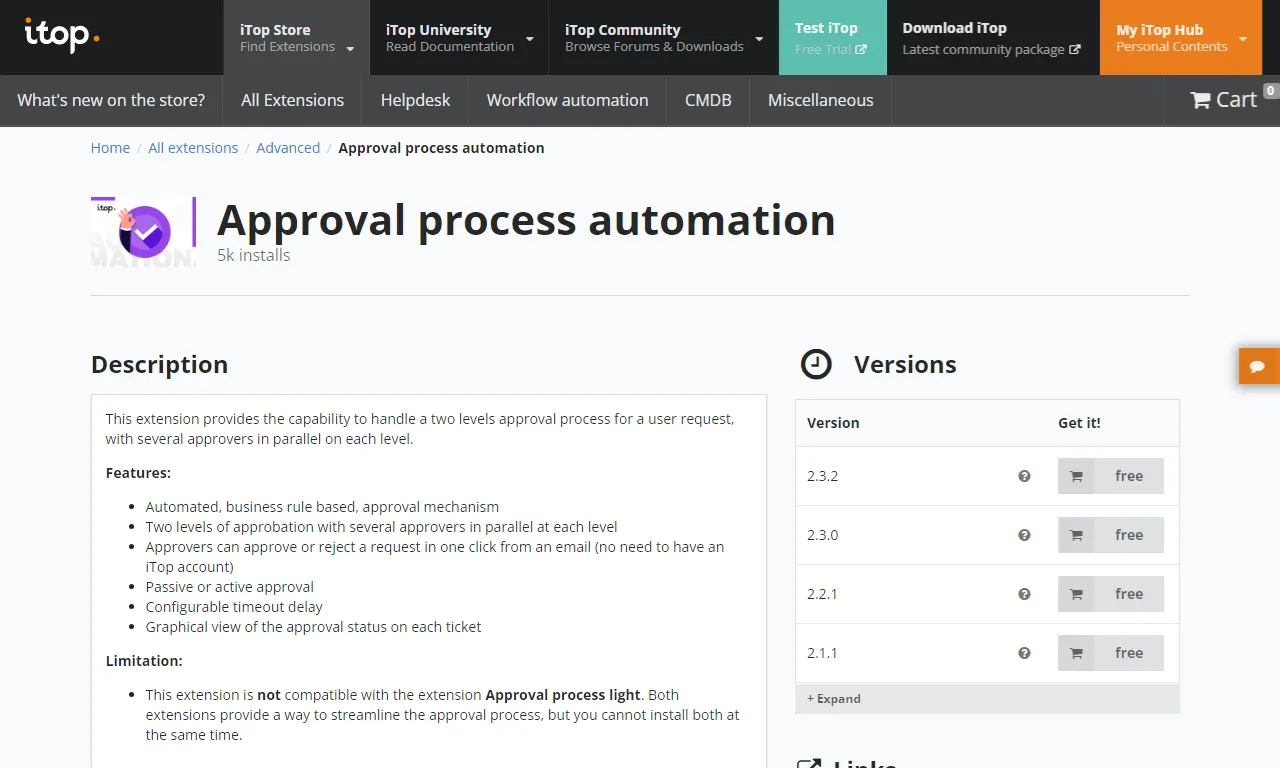This screenshot has height=768, width=1280.
Task: Add version 2.3.0 to cart
Action: coord(1111,535)
